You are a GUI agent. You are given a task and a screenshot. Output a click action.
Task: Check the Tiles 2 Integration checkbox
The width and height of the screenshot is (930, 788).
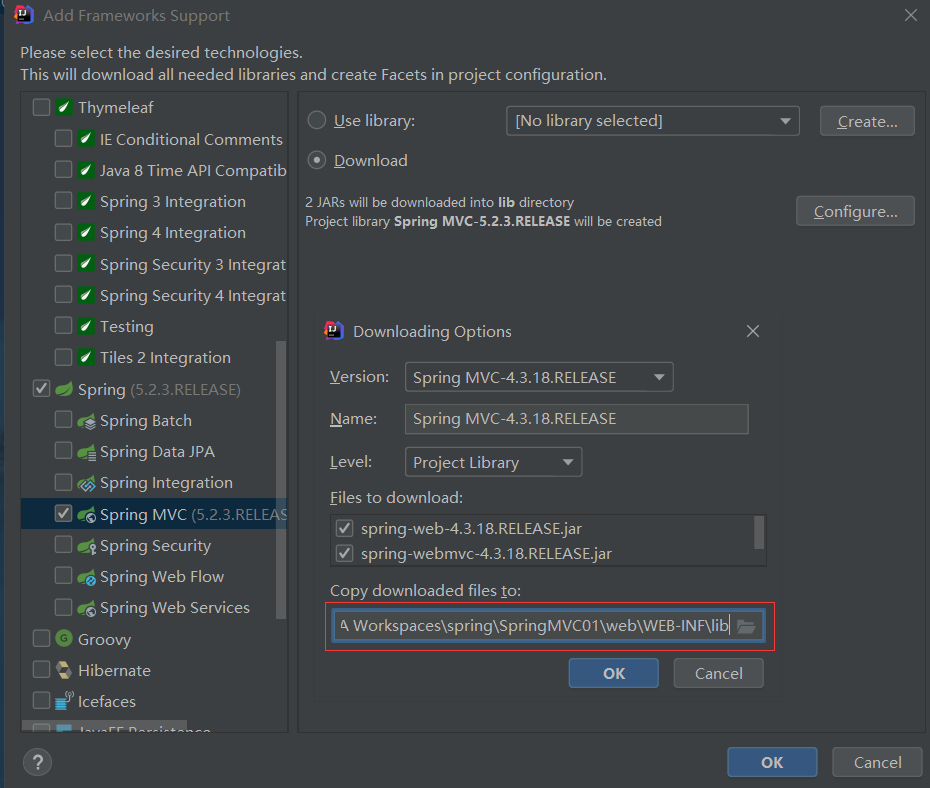pyautogui.click(x=63, y=357)
